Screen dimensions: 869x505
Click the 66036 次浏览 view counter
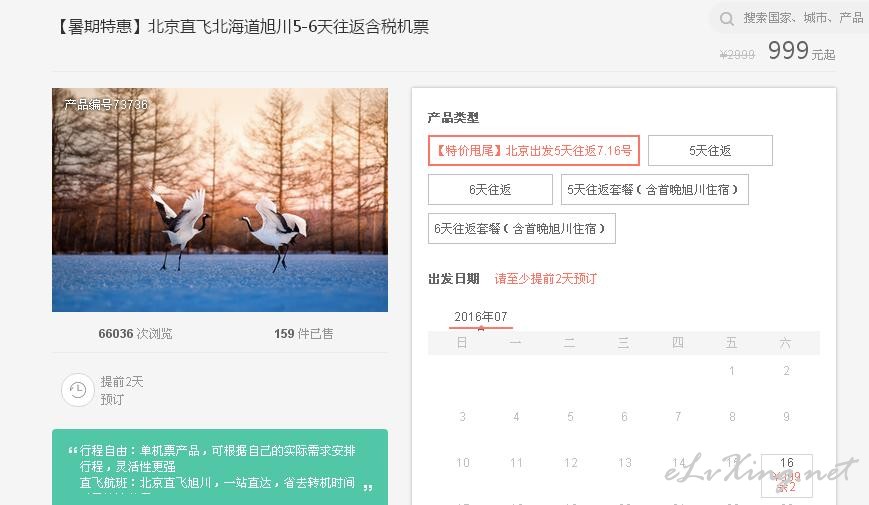[x=135, y=334]
